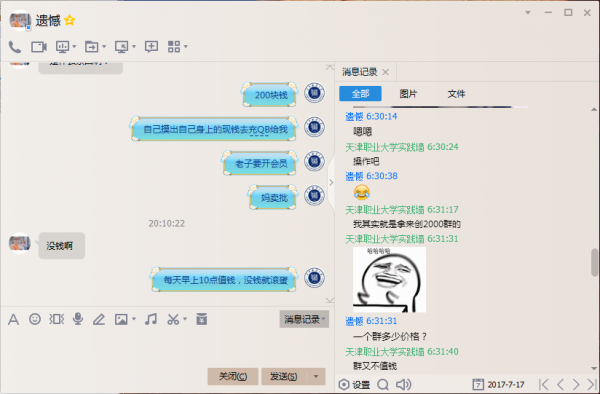600x394 pixels.
Task: Open the contact avatar in title bar
Action: [20, 20]
